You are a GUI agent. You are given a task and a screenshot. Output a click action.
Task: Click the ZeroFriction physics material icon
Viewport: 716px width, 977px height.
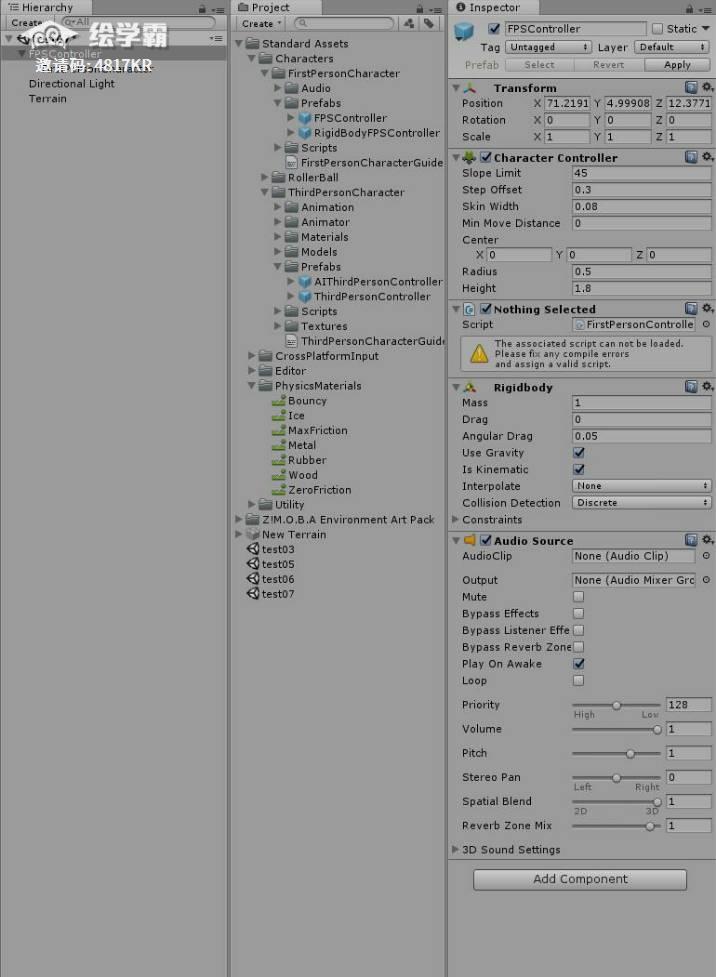[x=279, y=490]
